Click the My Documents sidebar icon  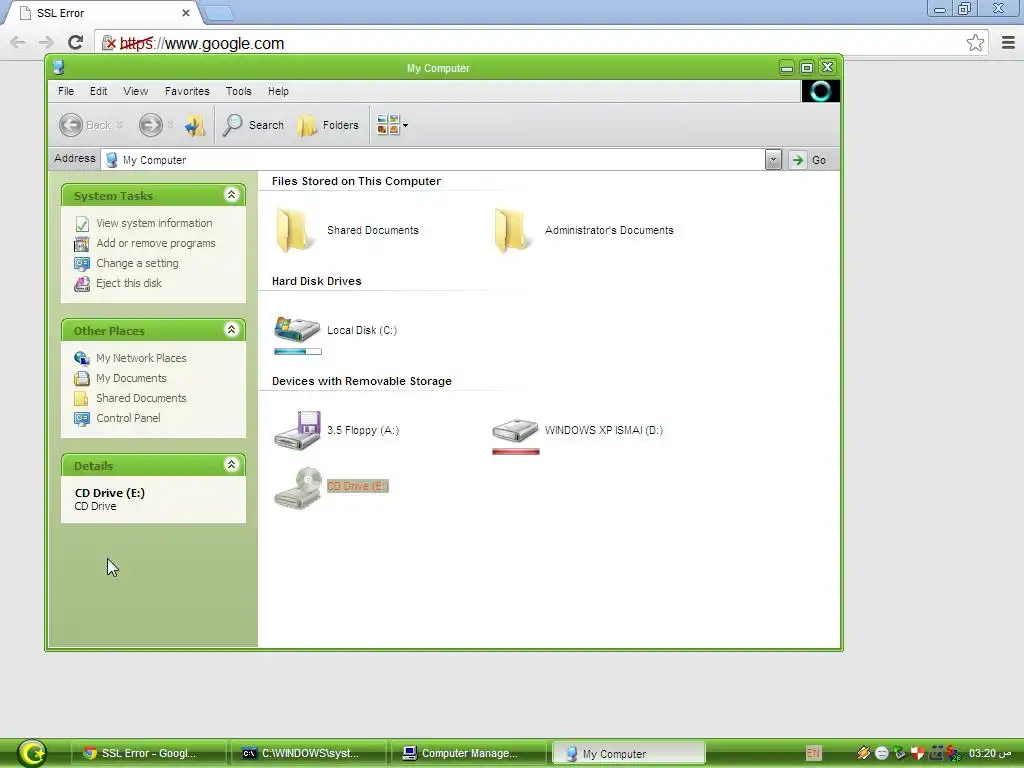point(82,378)
